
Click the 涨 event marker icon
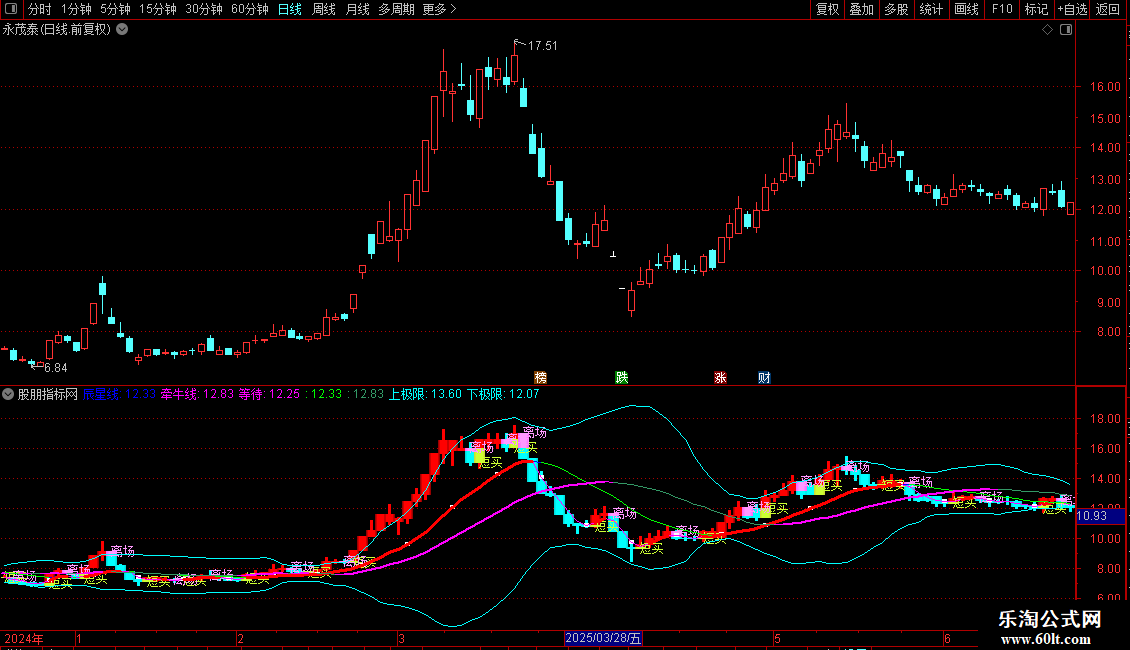pos(720,378)
